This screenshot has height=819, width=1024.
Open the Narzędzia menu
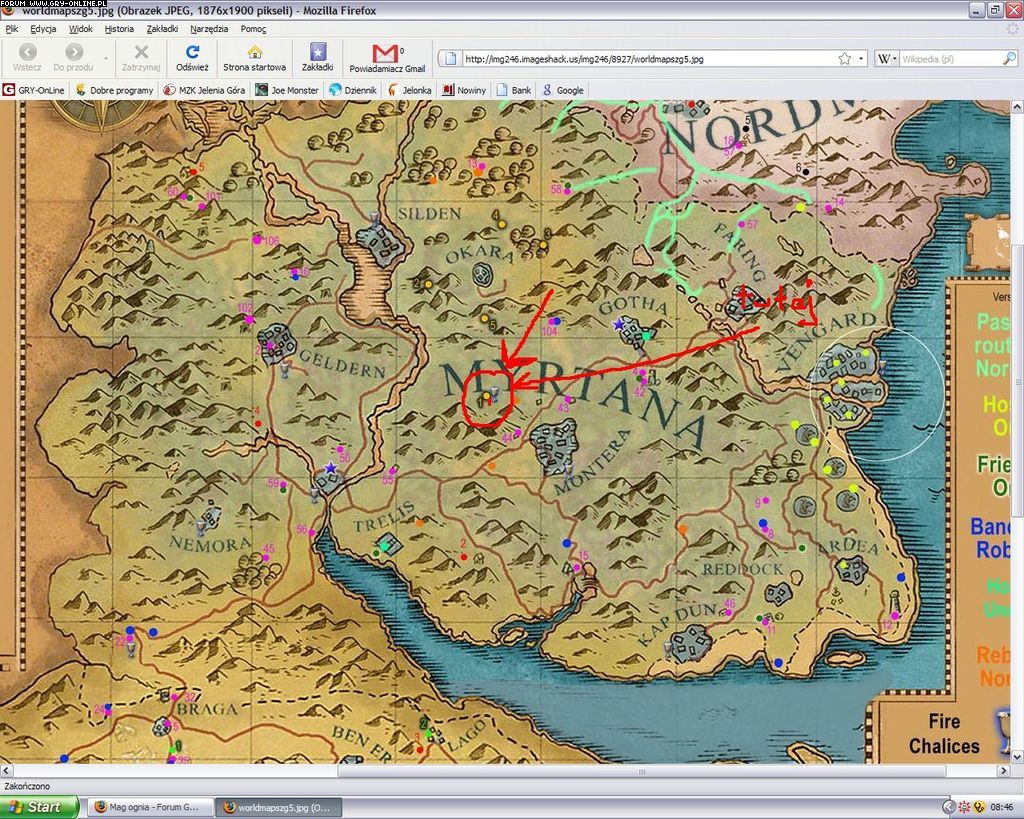(209, 29)
